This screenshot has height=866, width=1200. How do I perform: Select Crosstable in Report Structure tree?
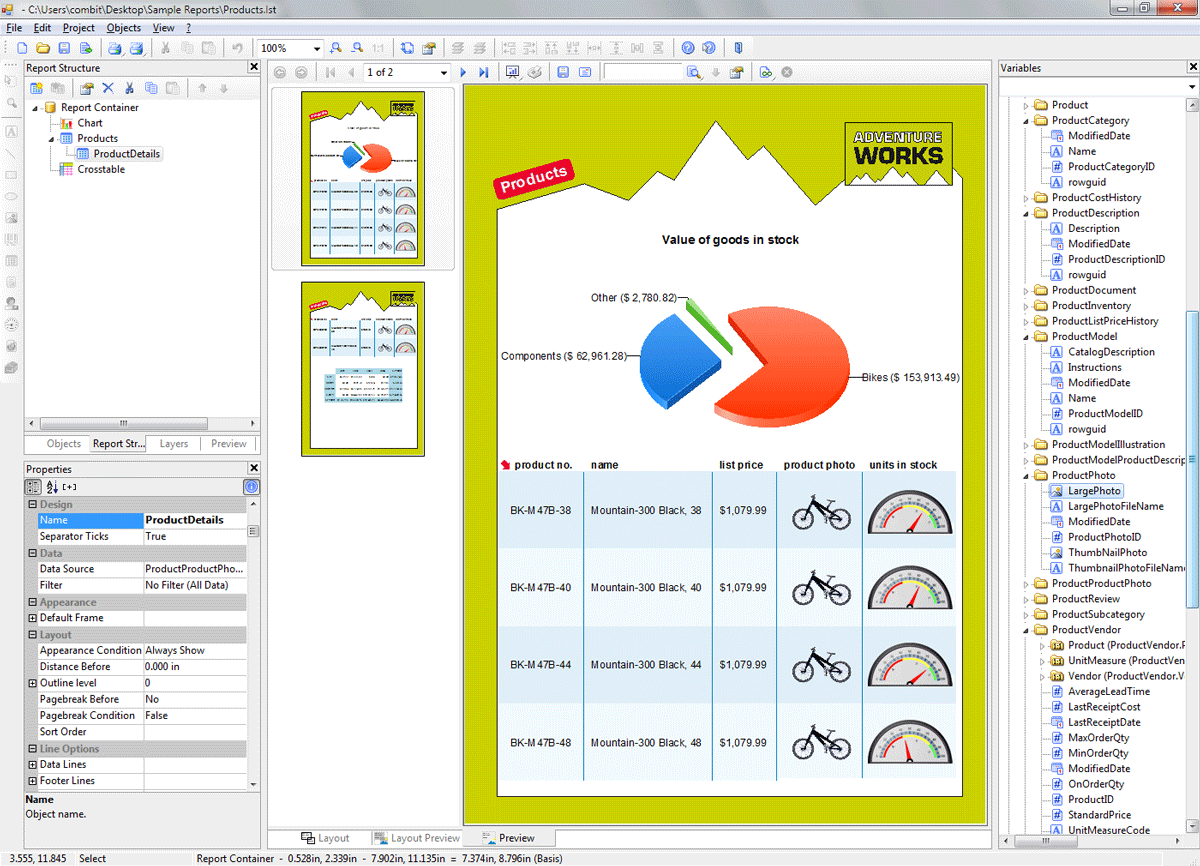[101, 170]
